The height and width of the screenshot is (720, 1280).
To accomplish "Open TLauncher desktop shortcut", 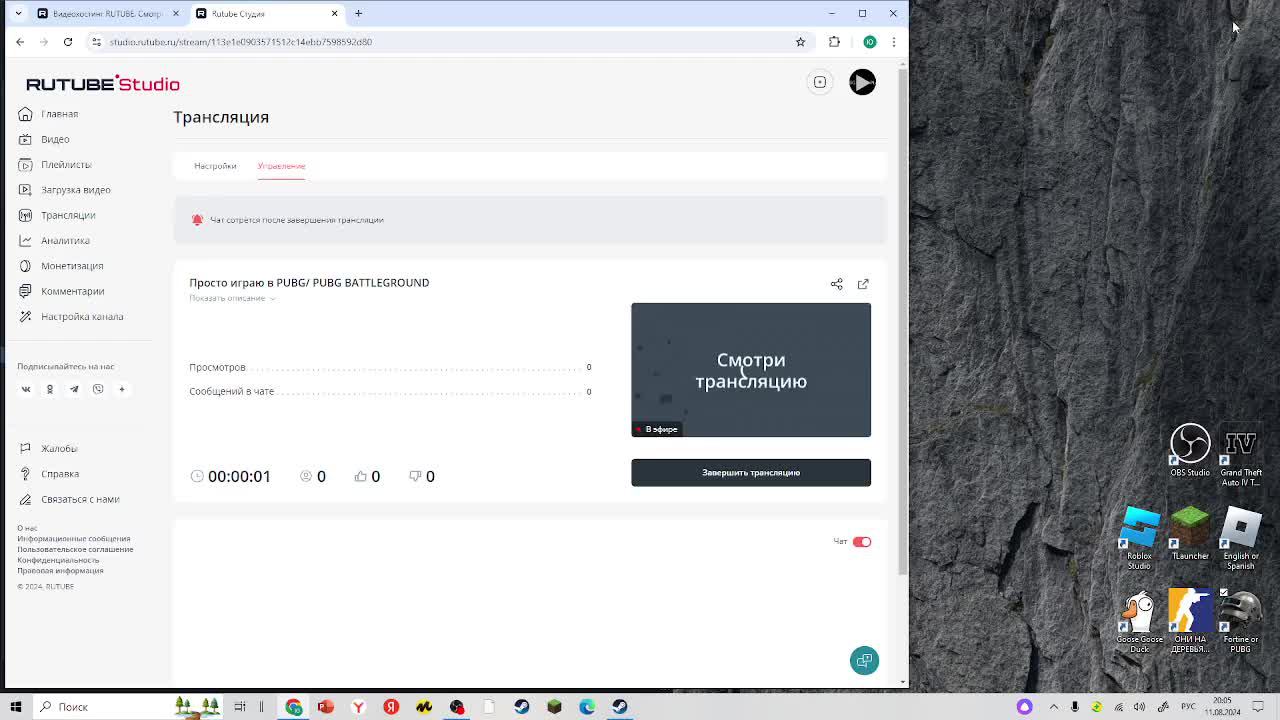I will click(1190, 534).
